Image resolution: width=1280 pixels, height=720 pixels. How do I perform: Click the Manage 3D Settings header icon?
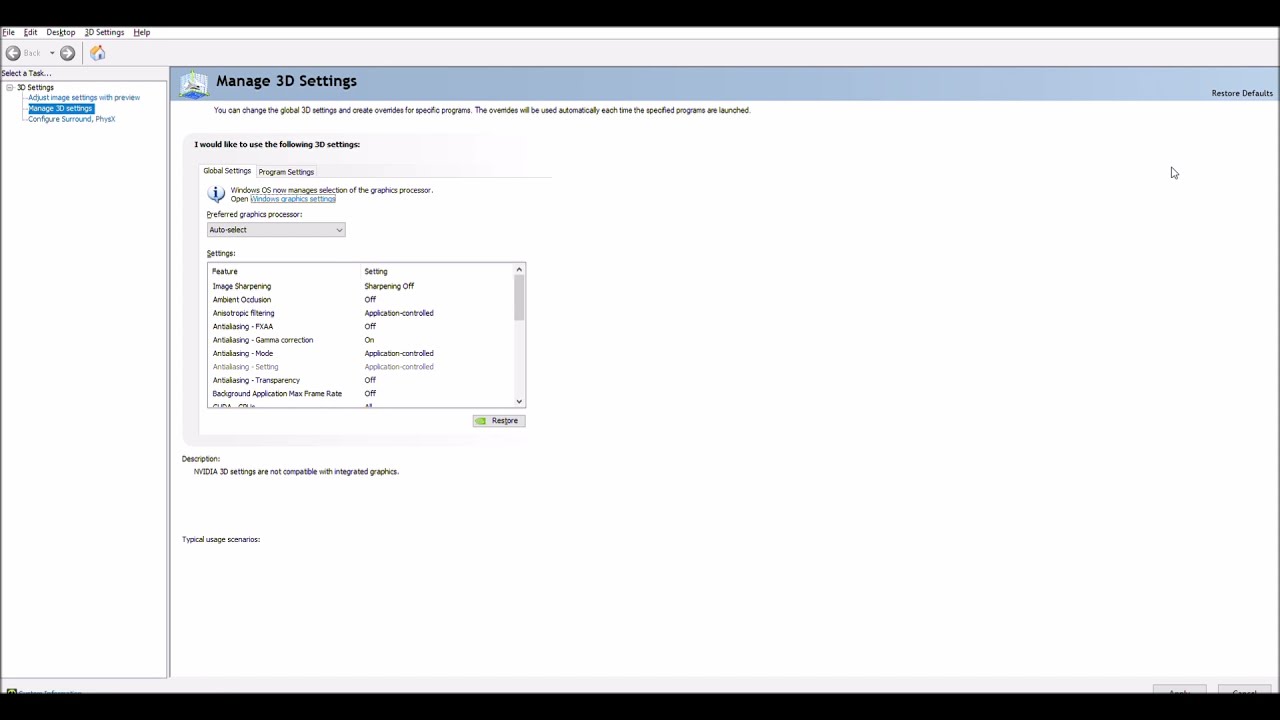point(194,85)
